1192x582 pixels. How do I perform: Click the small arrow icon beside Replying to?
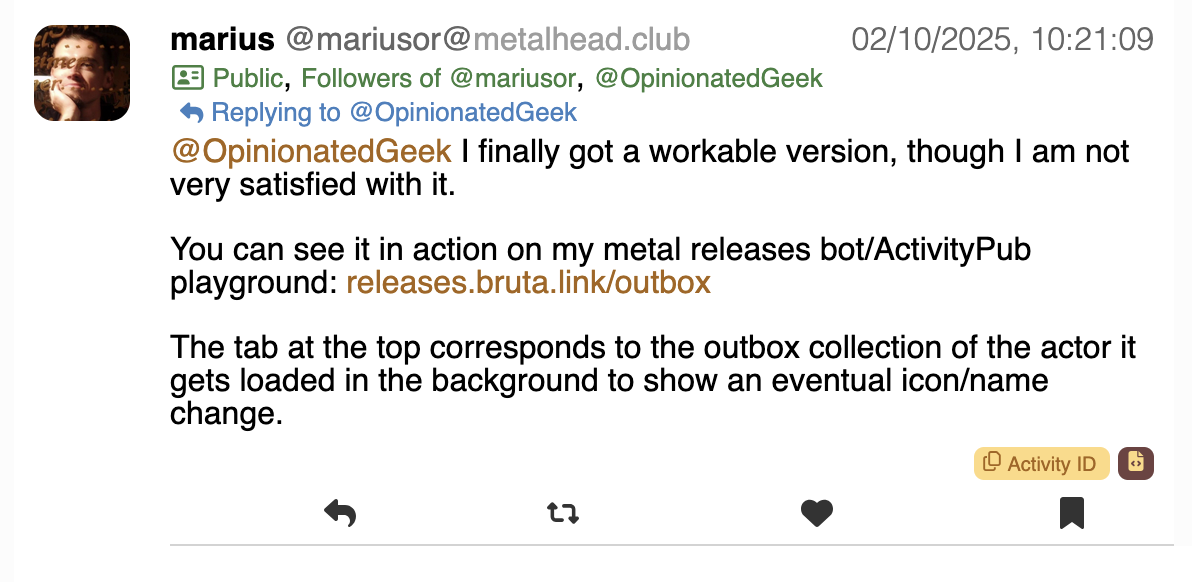(191, 112)
